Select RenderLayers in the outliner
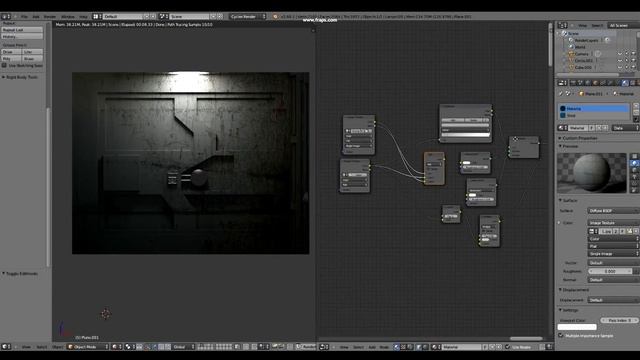This screenshot has height=360, width=640. click(586, 40)
